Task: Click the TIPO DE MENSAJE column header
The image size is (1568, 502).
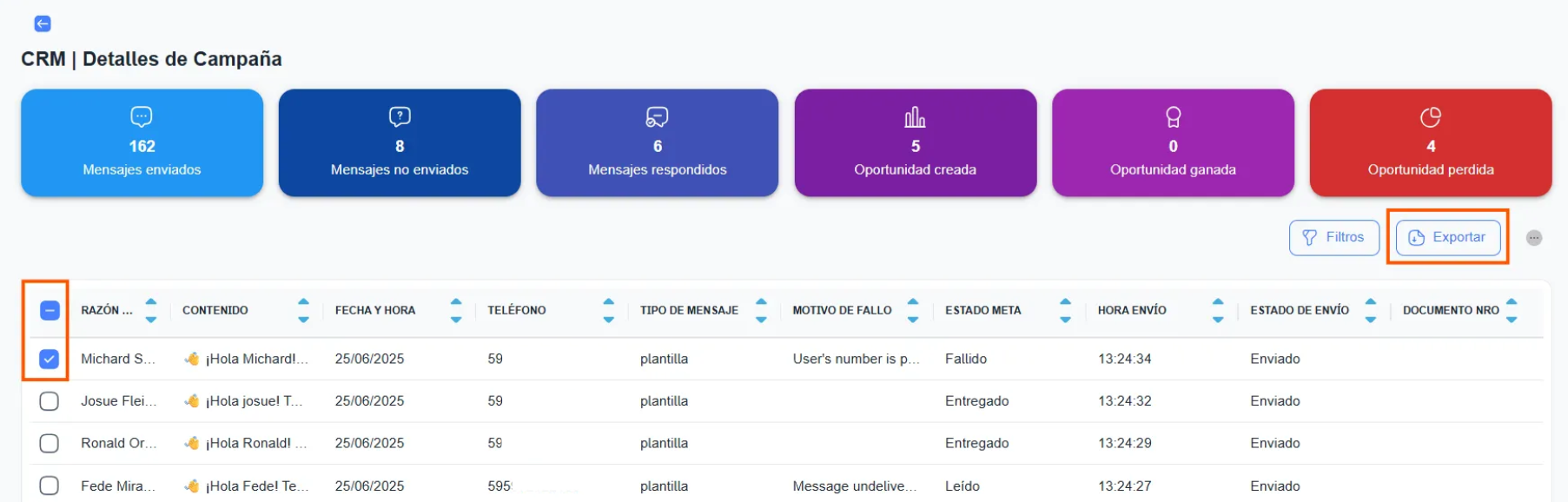Action: click(x=689, y=310)
